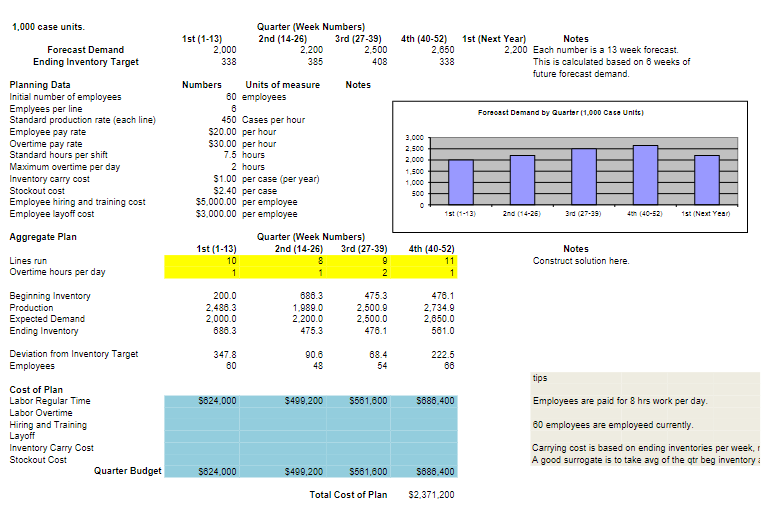
Task: Click the Employee pay rate value $20.00
Action: (222, 132)
